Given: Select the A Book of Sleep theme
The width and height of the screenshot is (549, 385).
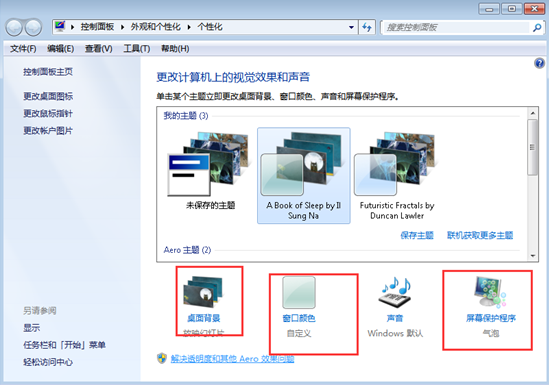Looking at the screenshot, I should pyautogui.click(x=304, y=175).
